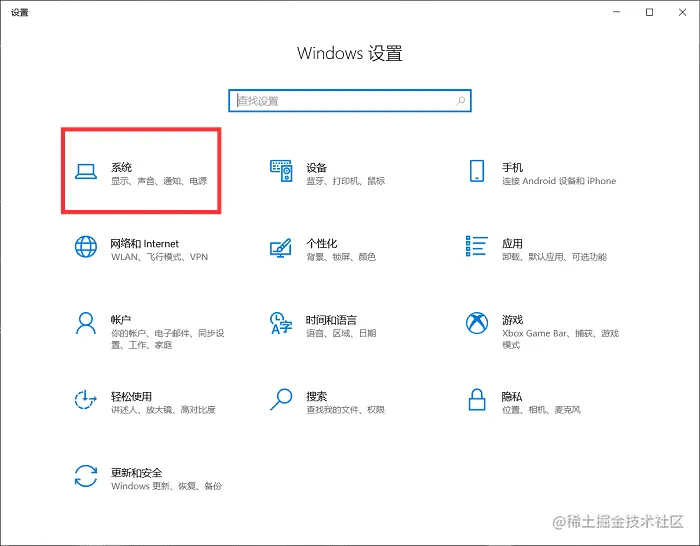Viewport: 700px width, 546px height.
Task: Select the 手机 phone icon
Action: pos(477,171)
